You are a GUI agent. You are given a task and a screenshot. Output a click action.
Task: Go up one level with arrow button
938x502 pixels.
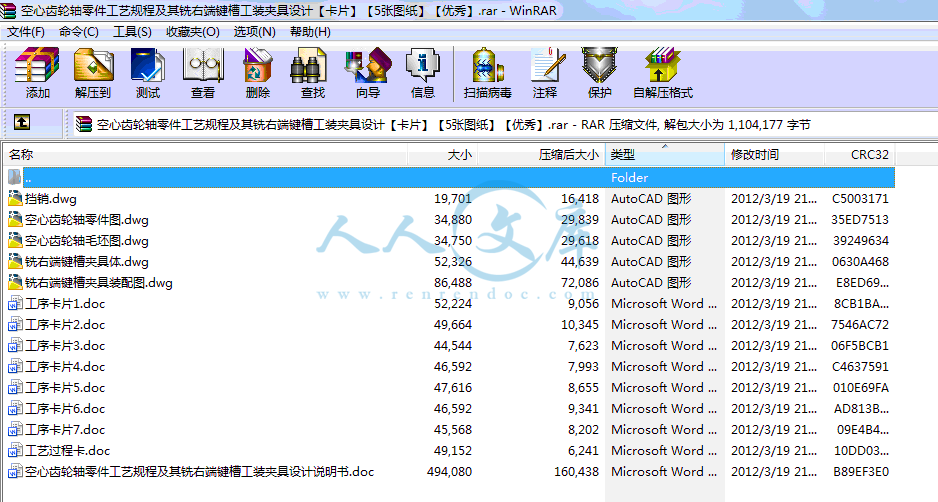tap(22, 123)
